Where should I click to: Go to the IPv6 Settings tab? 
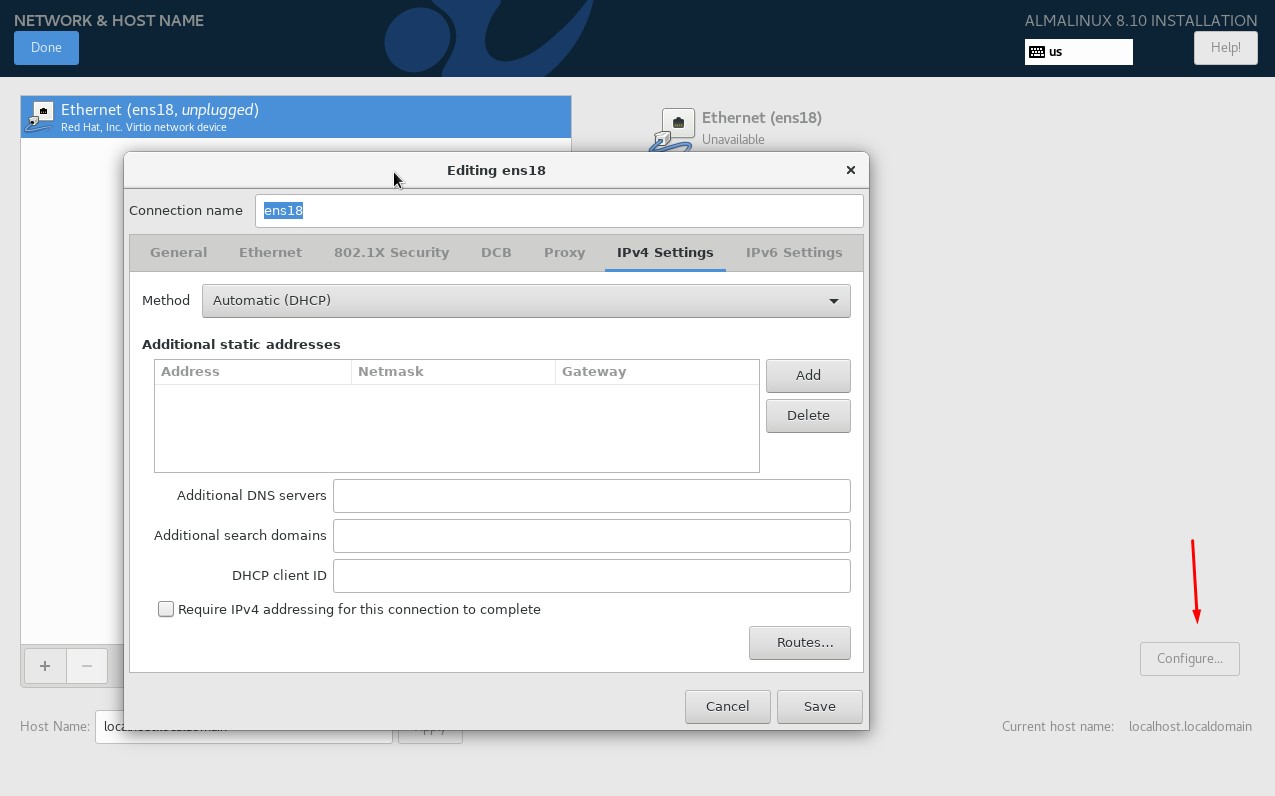pos(793,253)
